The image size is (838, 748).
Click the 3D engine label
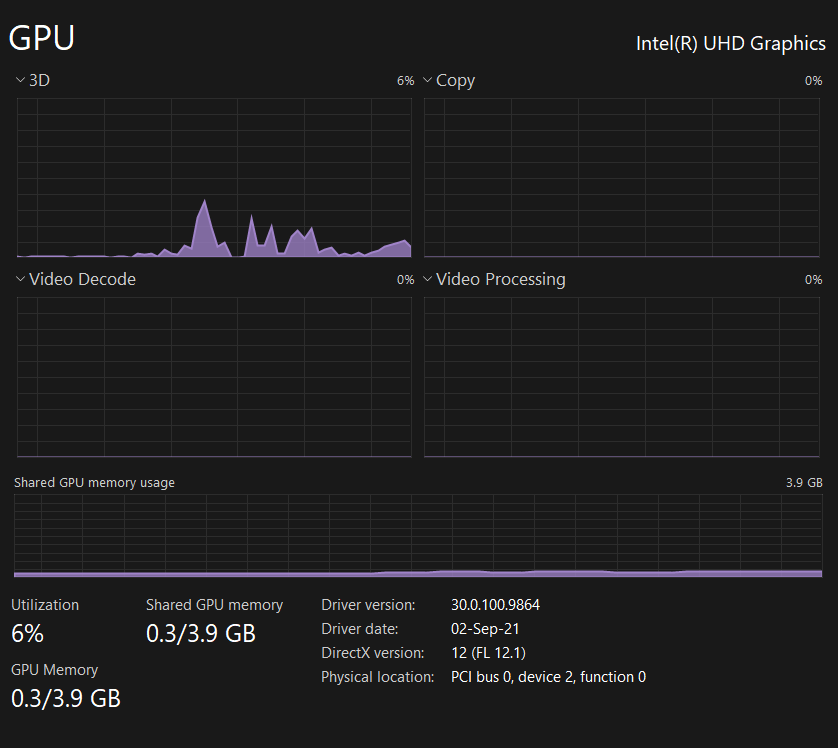pos(39,80)
